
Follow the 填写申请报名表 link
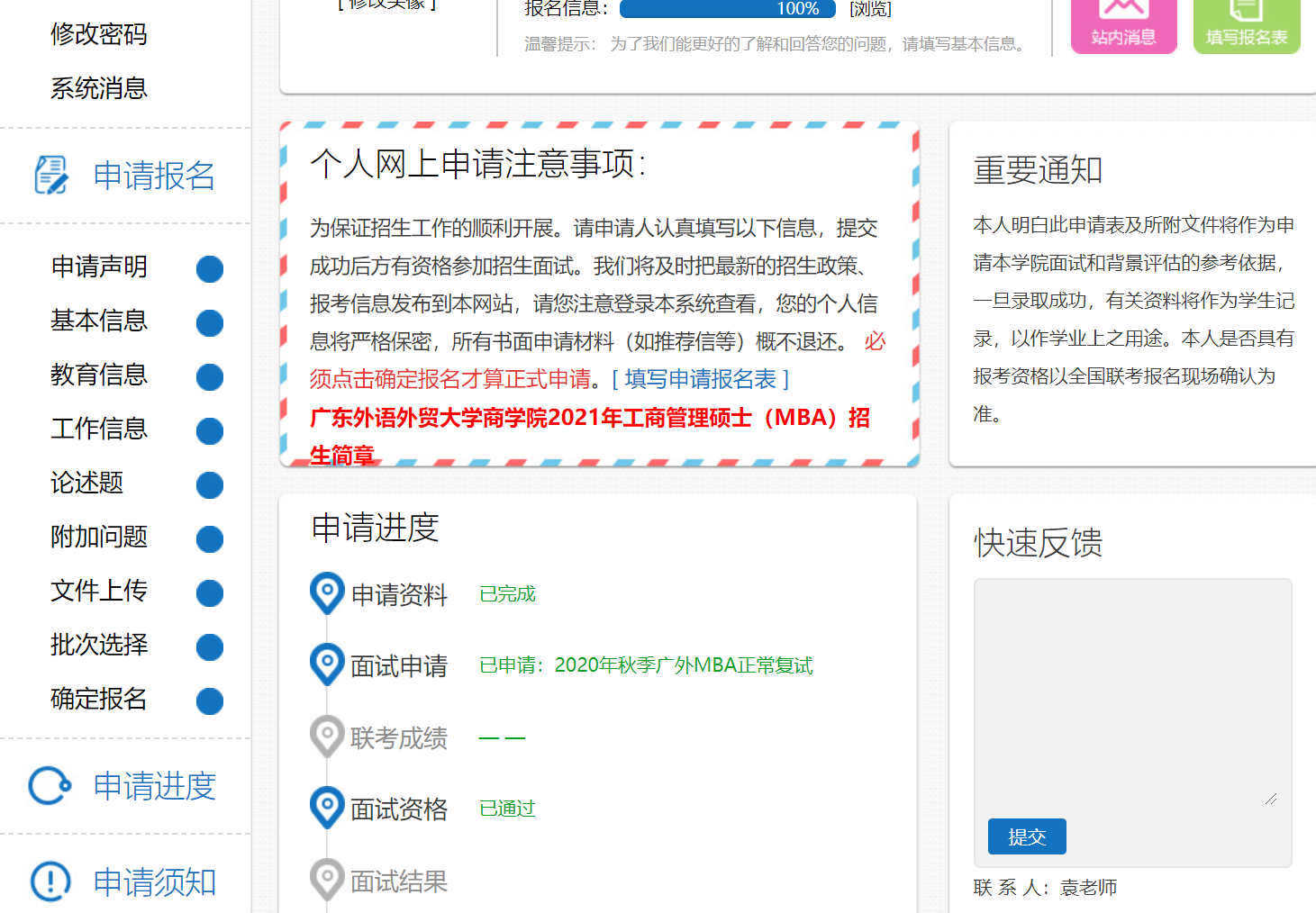click(700, 379)
